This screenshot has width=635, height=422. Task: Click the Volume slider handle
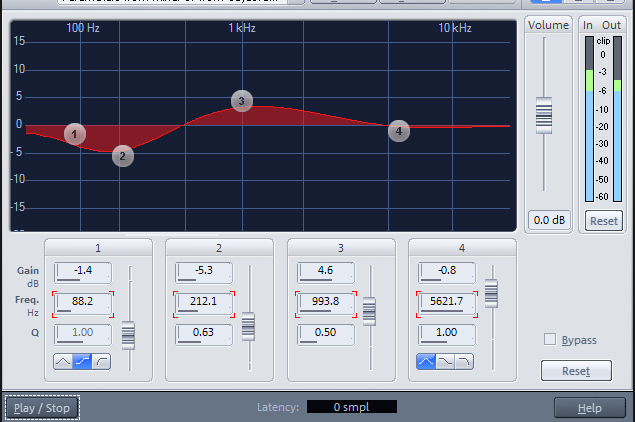544,115
